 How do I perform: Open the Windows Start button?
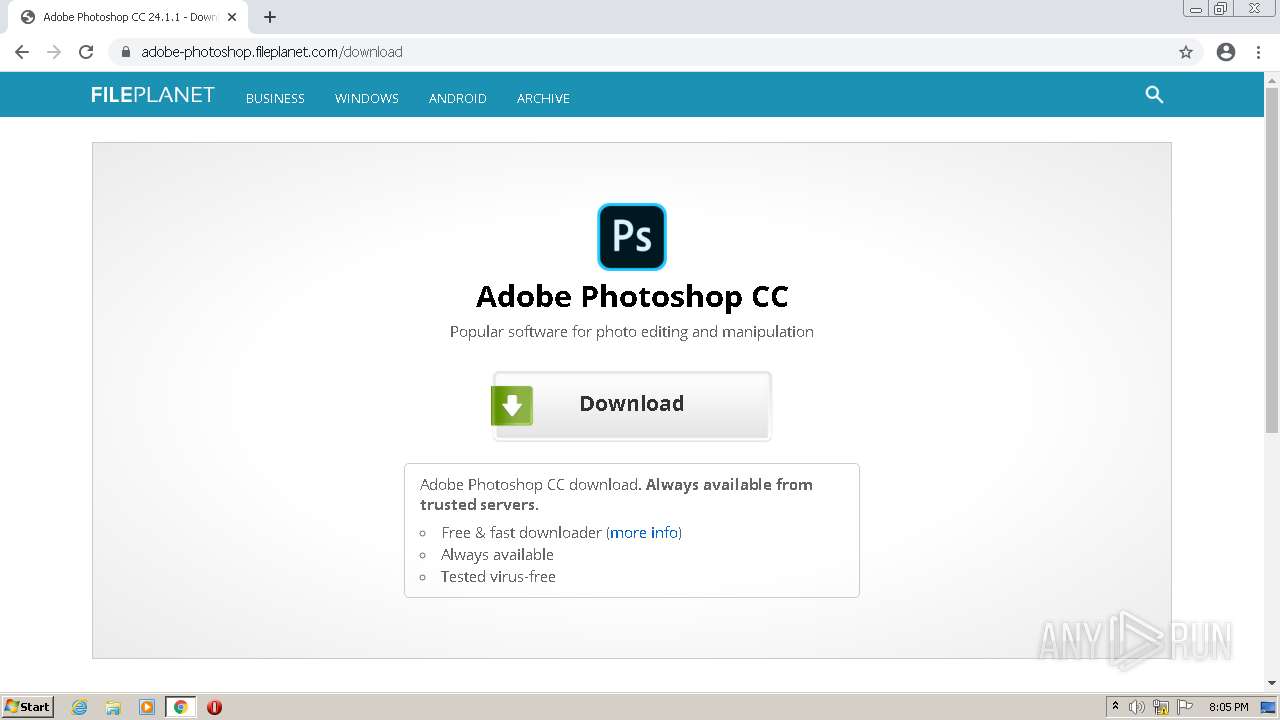click(28, 706)
